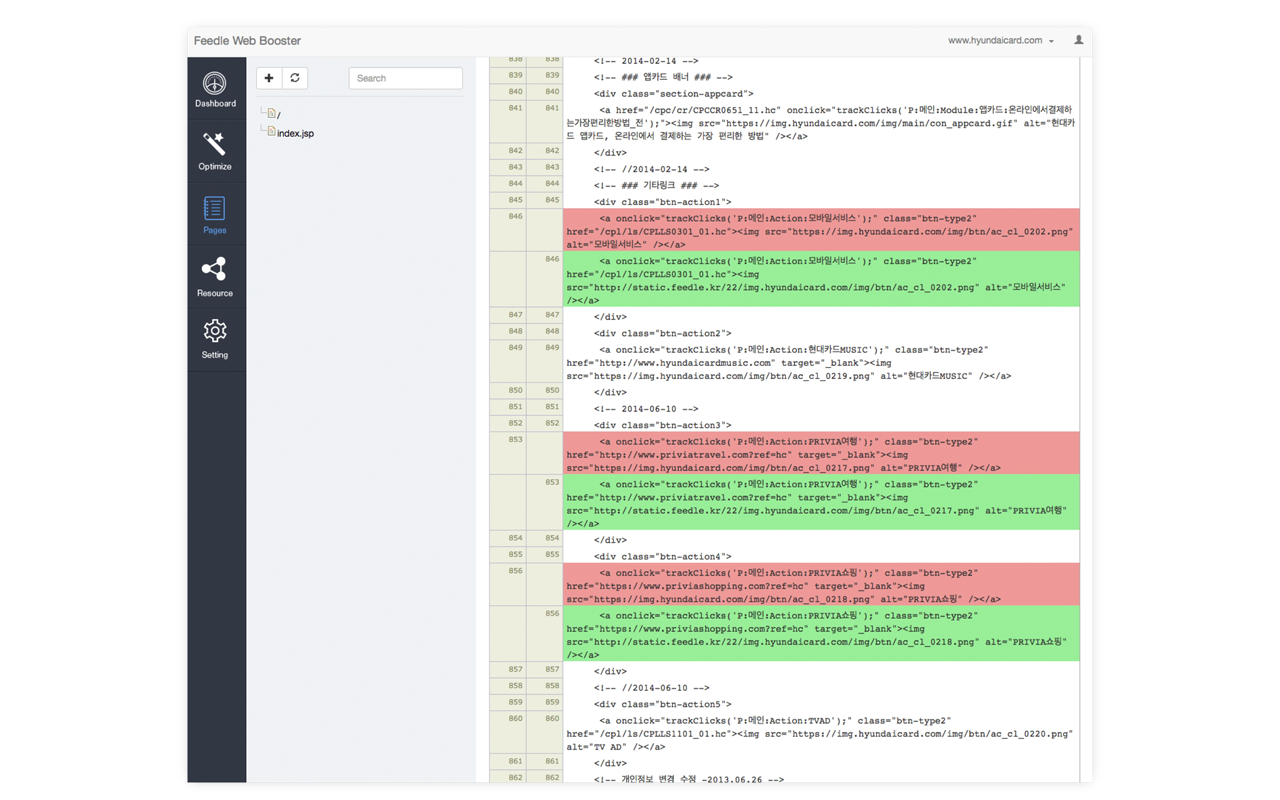Select the green added line 846
This screenshot has height=800, width=1280.
(820, 280)
